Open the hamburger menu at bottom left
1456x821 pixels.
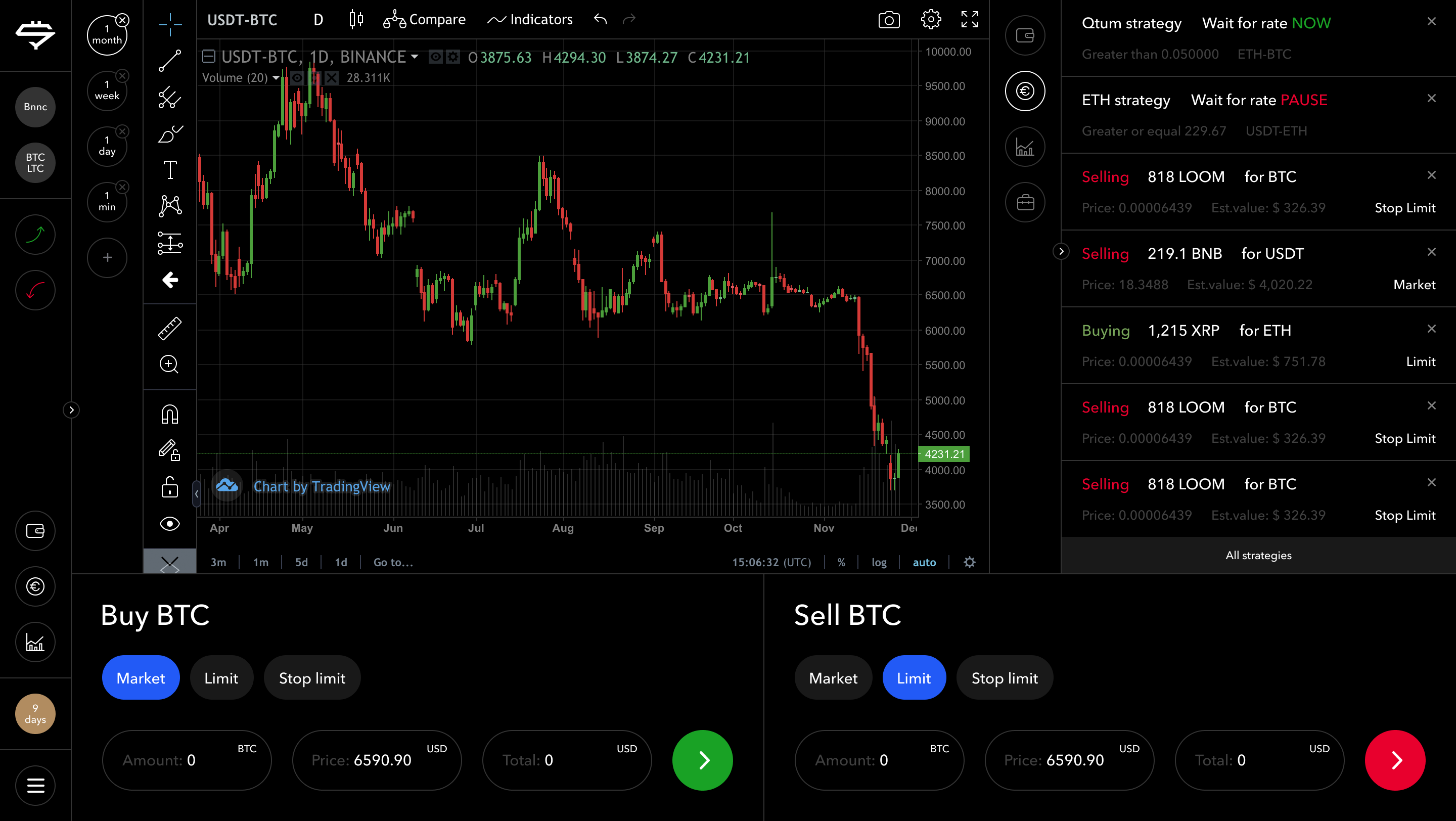point(35,786)
